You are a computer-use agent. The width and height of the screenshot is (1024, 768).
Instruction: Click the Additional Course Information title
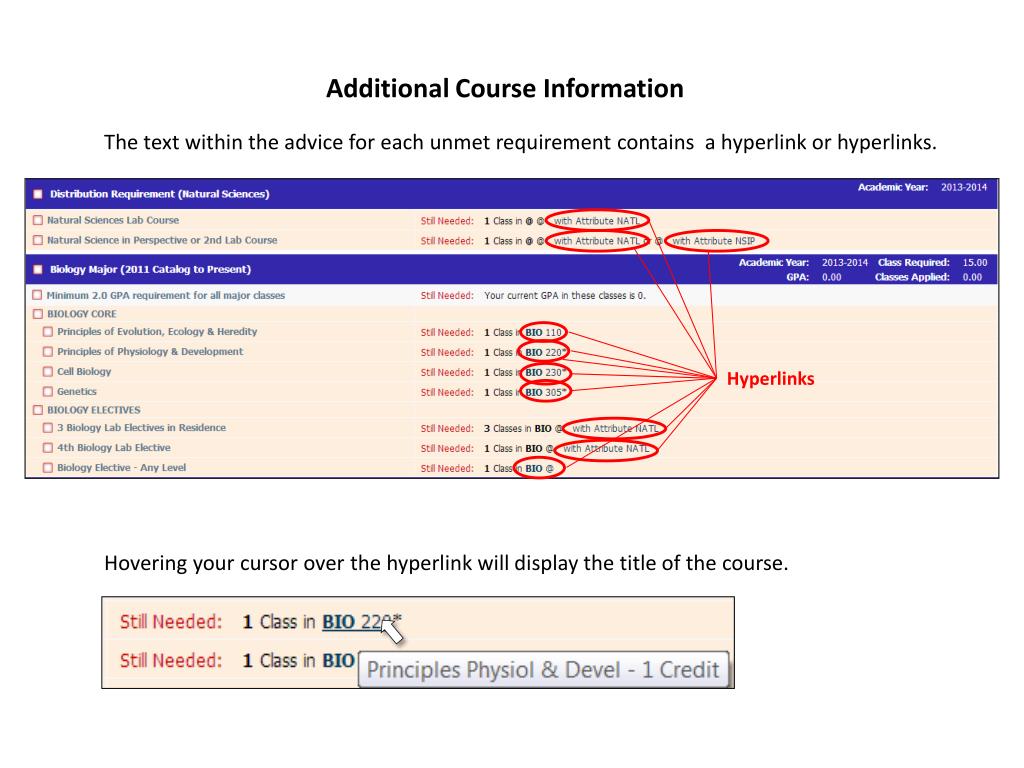point(505,88)
